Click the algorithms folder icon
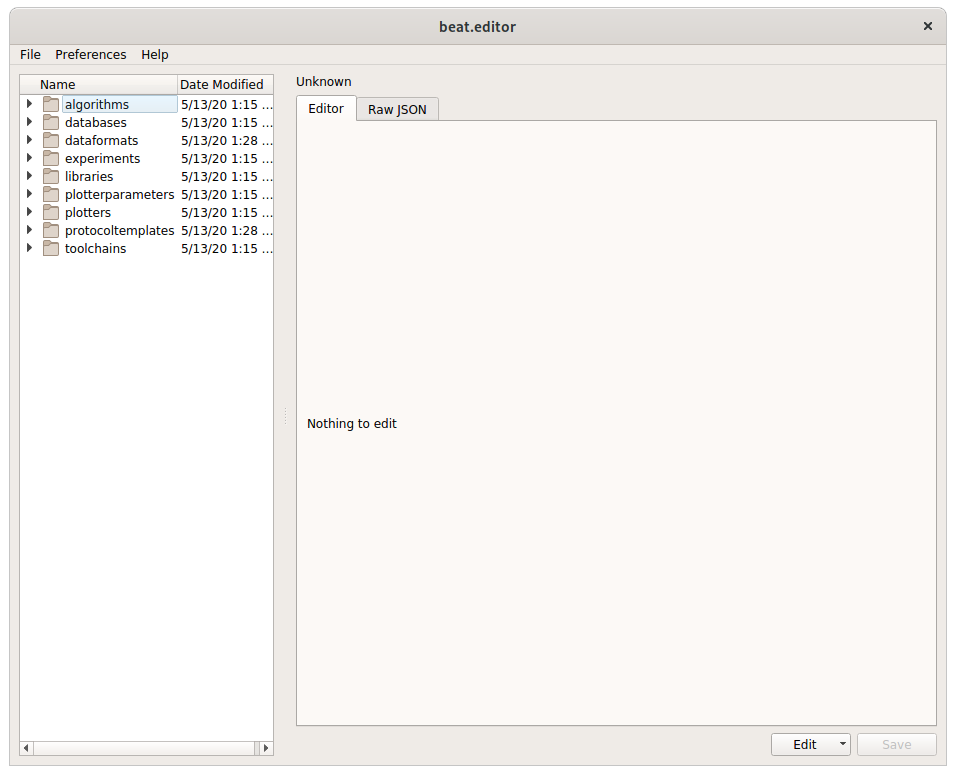 pos(51,104)
